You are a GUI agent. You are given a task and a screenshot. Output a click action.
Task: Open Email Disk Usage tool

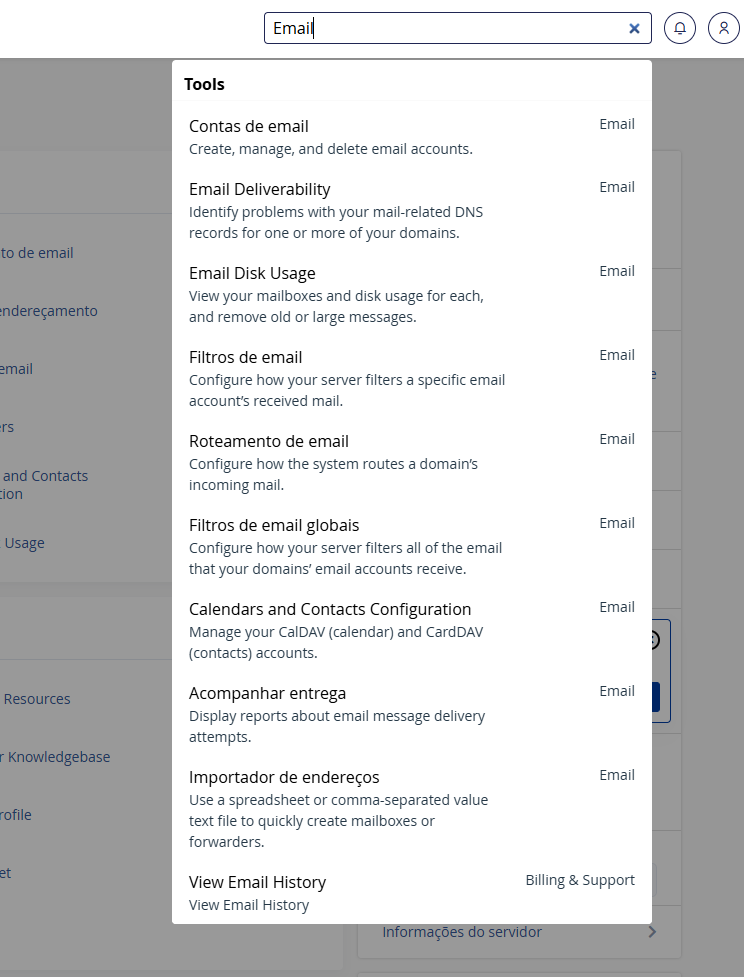(252, 273)
